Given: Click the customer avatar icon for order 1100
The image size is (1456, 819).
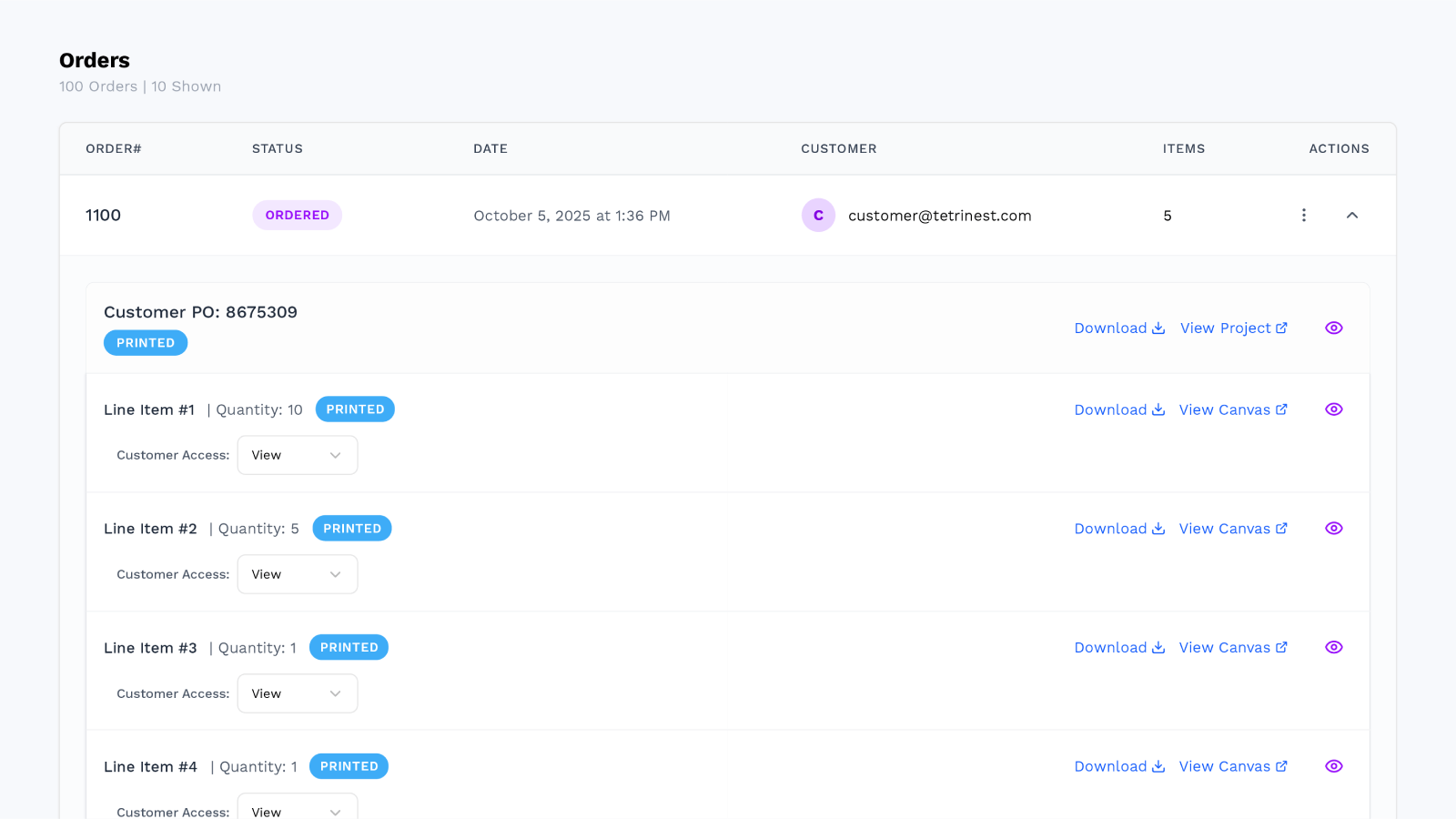Looking at the screenshot, I should pos(818,215).
